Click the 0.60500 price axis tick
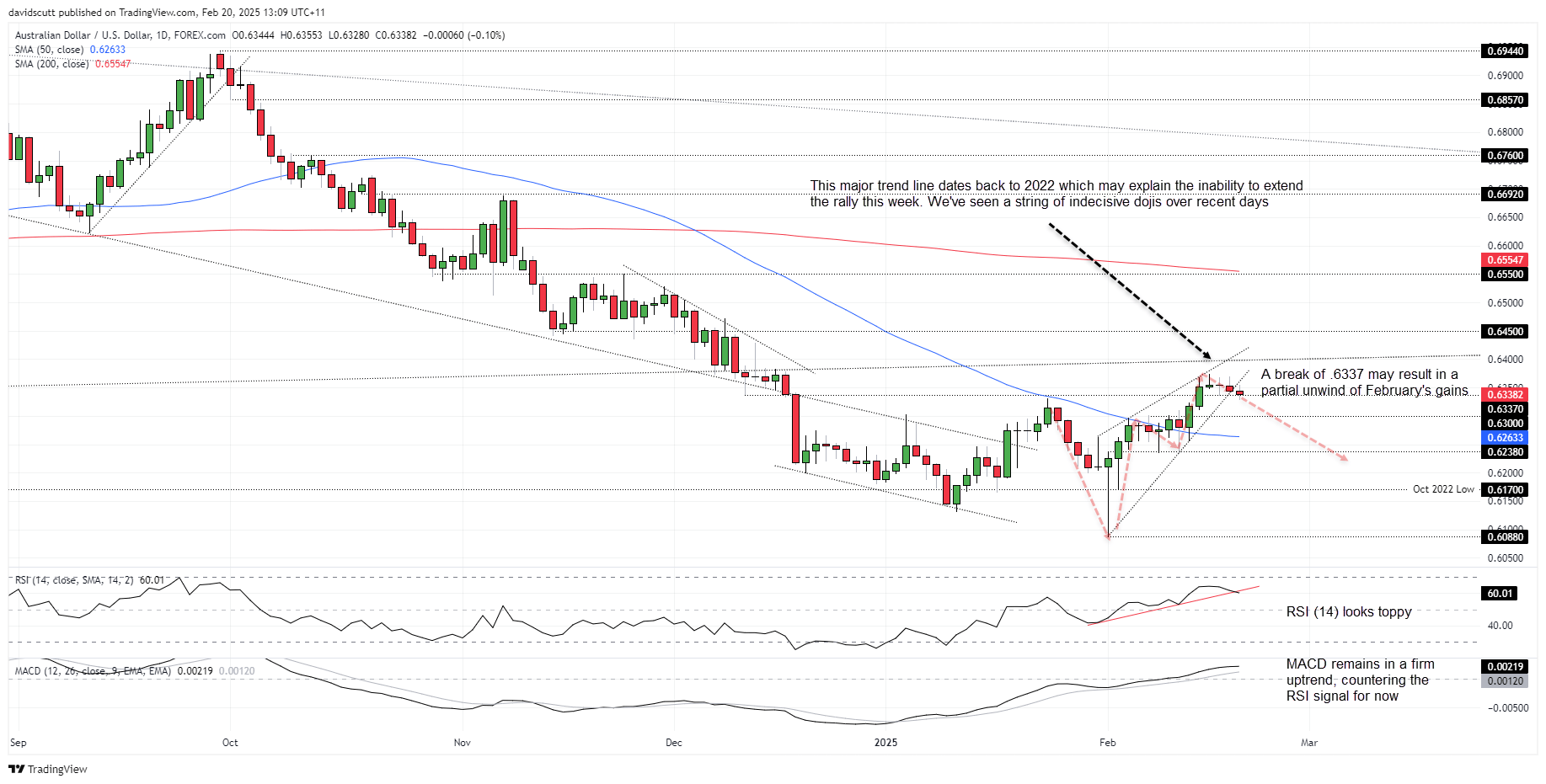 pos(1505,558)
